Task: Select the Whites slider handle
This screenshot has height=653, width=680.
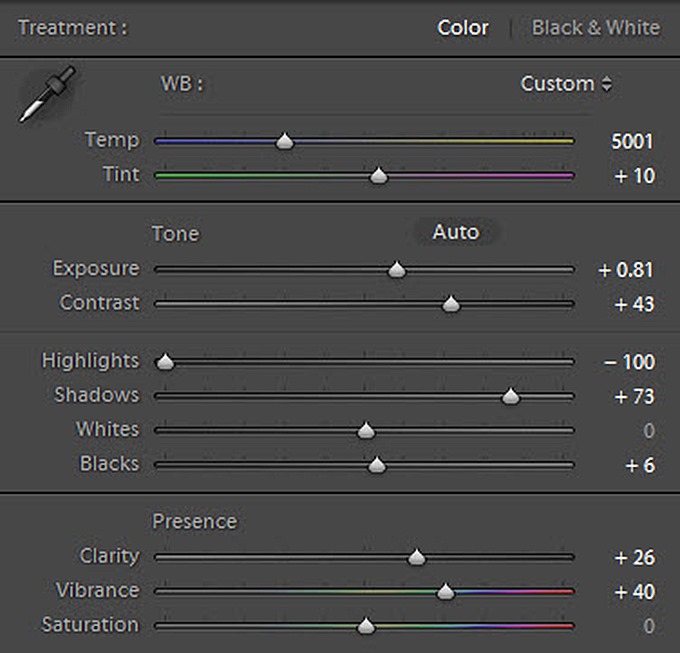Action: click(x=366, y=431)
